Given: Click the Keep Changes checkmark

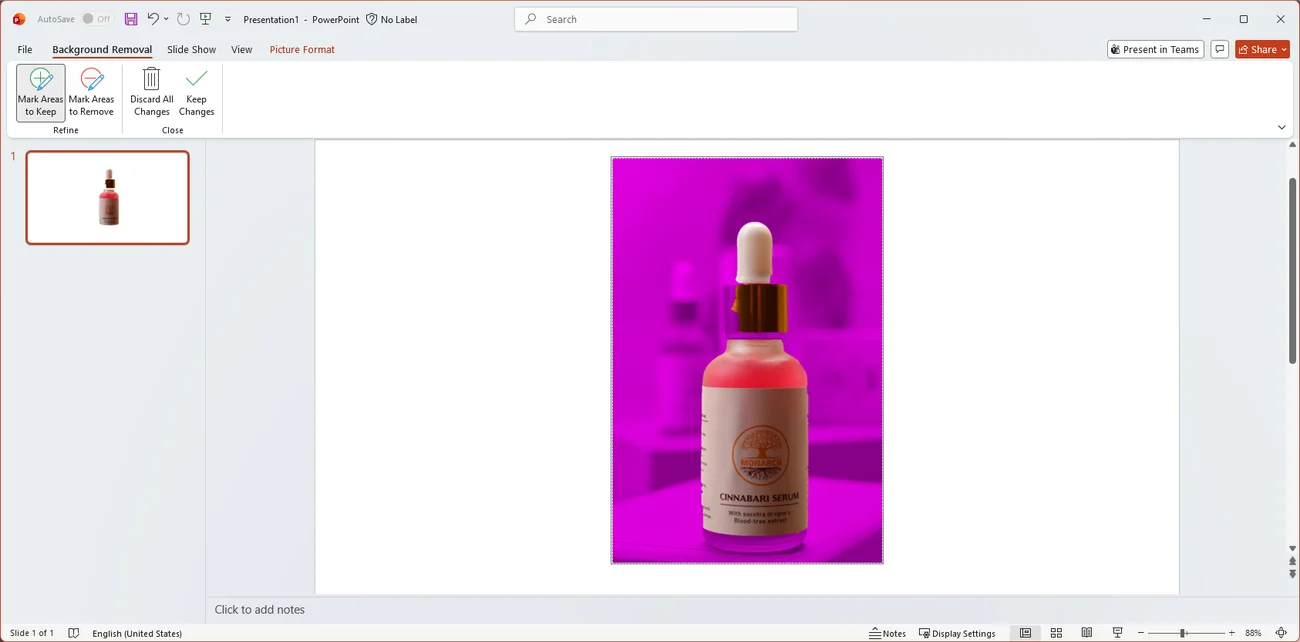Looking at the screenshot, I should (197, 79).
